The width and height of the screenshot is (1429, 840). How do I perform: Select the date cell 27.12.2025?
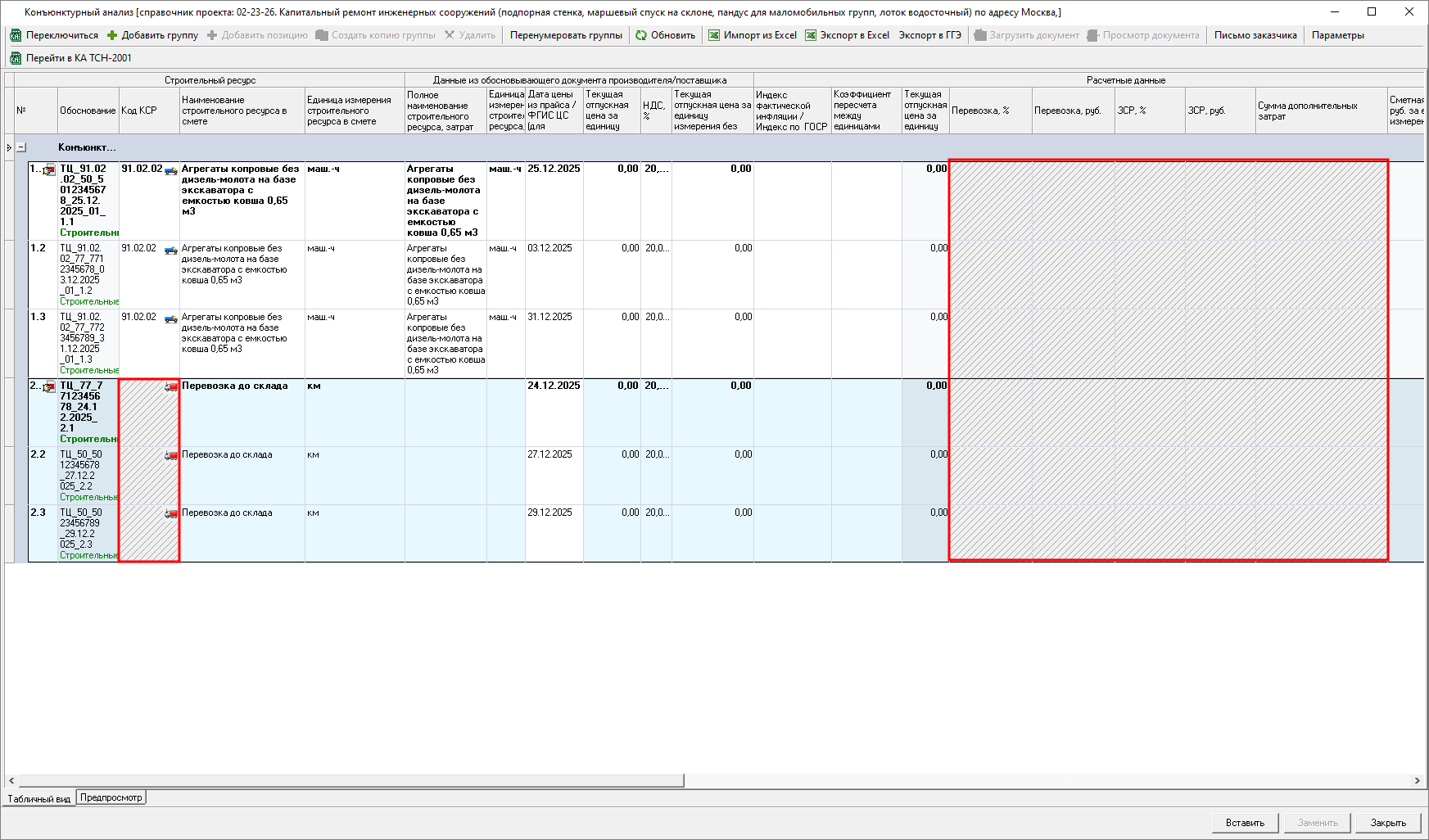[x=550, y=454]
